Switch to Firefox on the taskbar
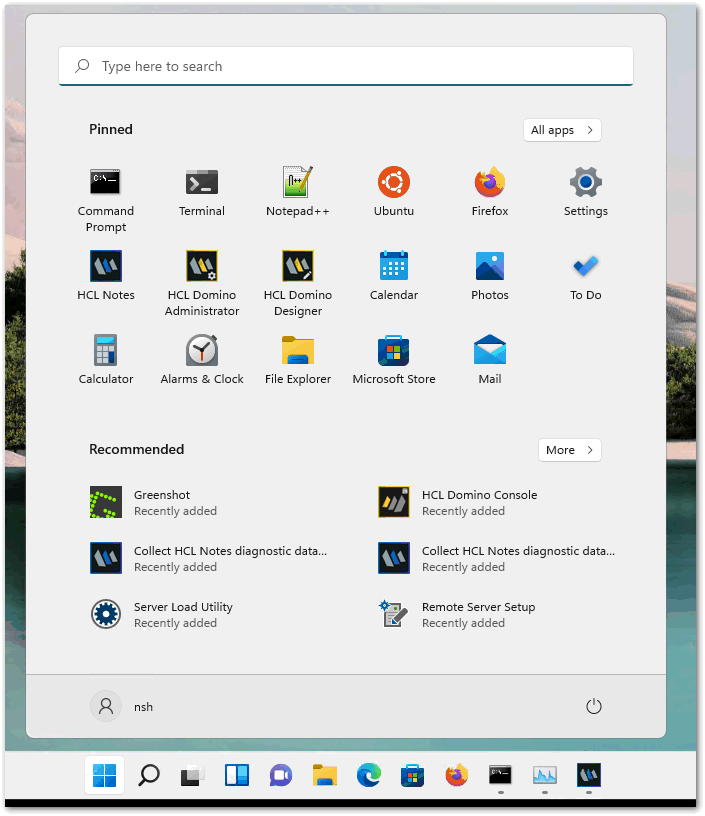705x816 pixels. point(456,775)
